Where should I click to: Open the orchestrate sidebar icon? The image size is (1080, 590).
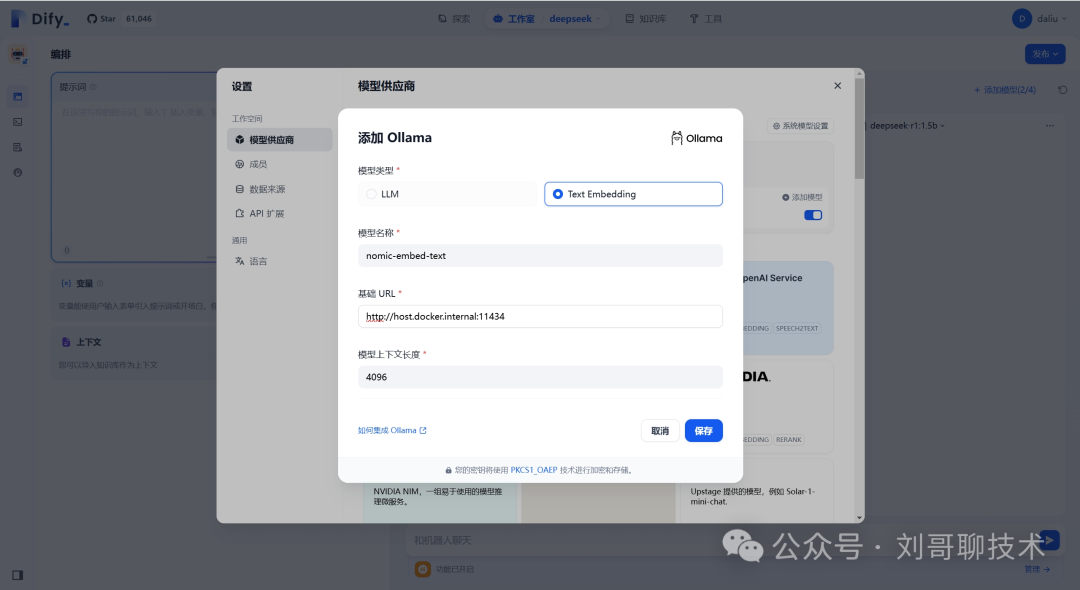click(x=18, y=97)
